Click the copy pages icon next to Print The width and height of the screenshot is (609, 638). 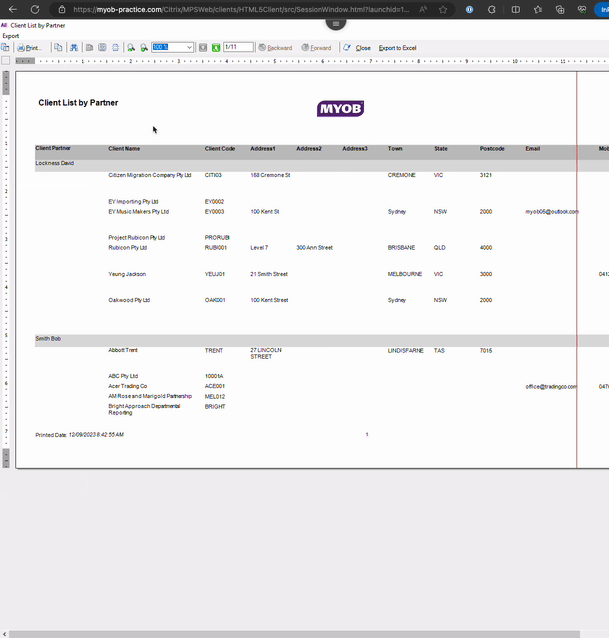pos(58,47)
